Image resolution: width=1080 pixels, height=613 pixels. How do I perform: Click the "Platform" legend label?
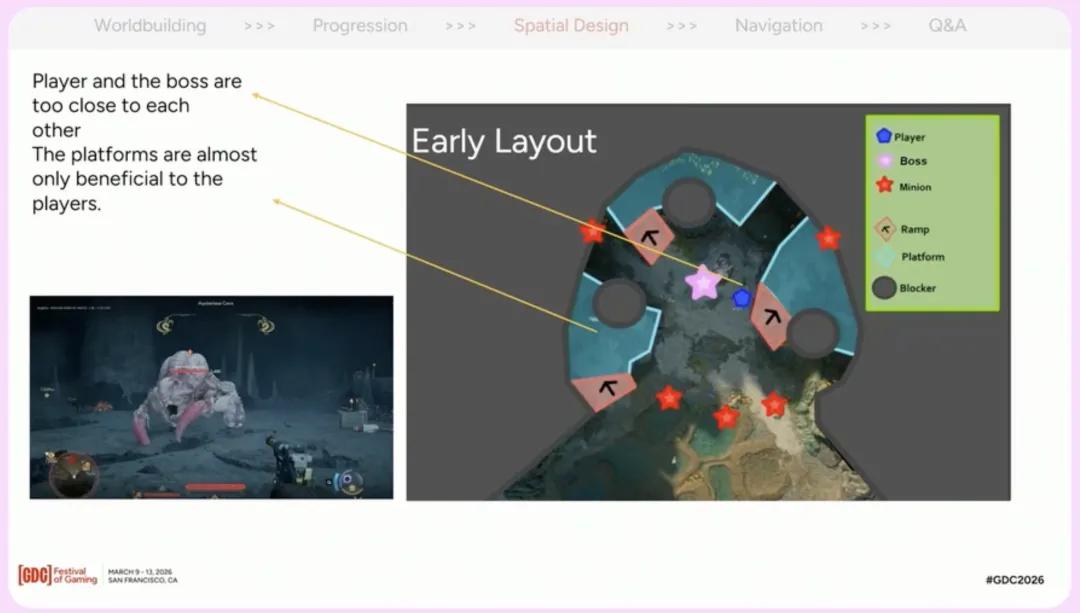tap(923, 257)
